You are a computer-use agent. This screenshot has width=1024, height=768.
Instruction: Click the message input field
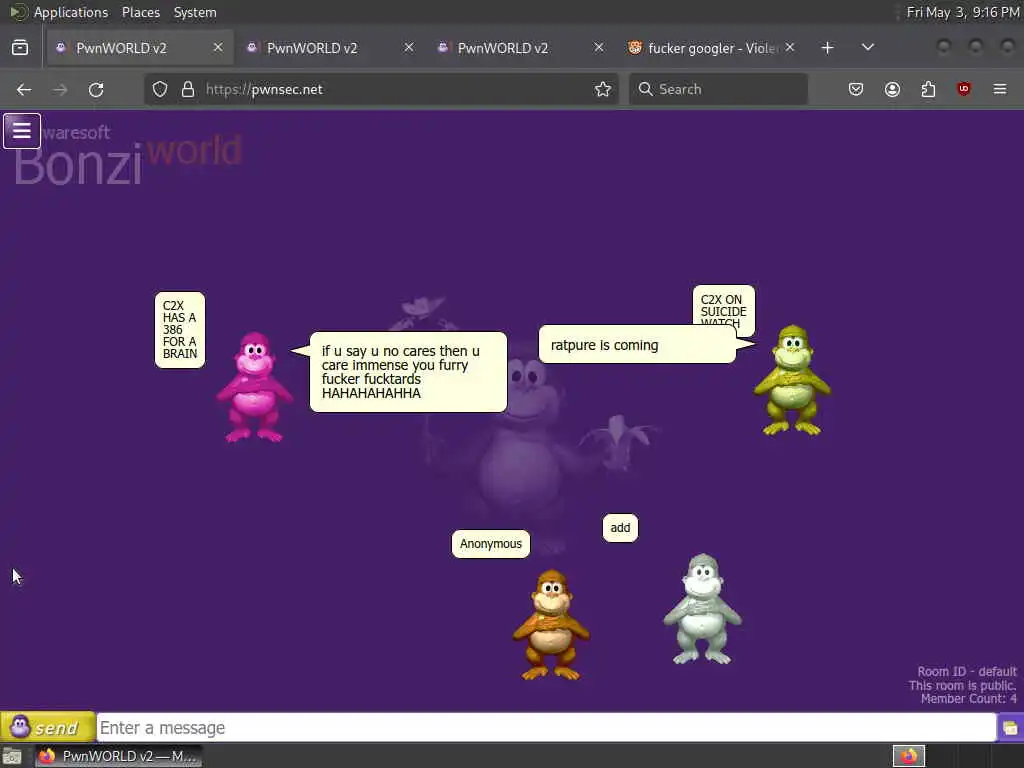tap(546, 728)
